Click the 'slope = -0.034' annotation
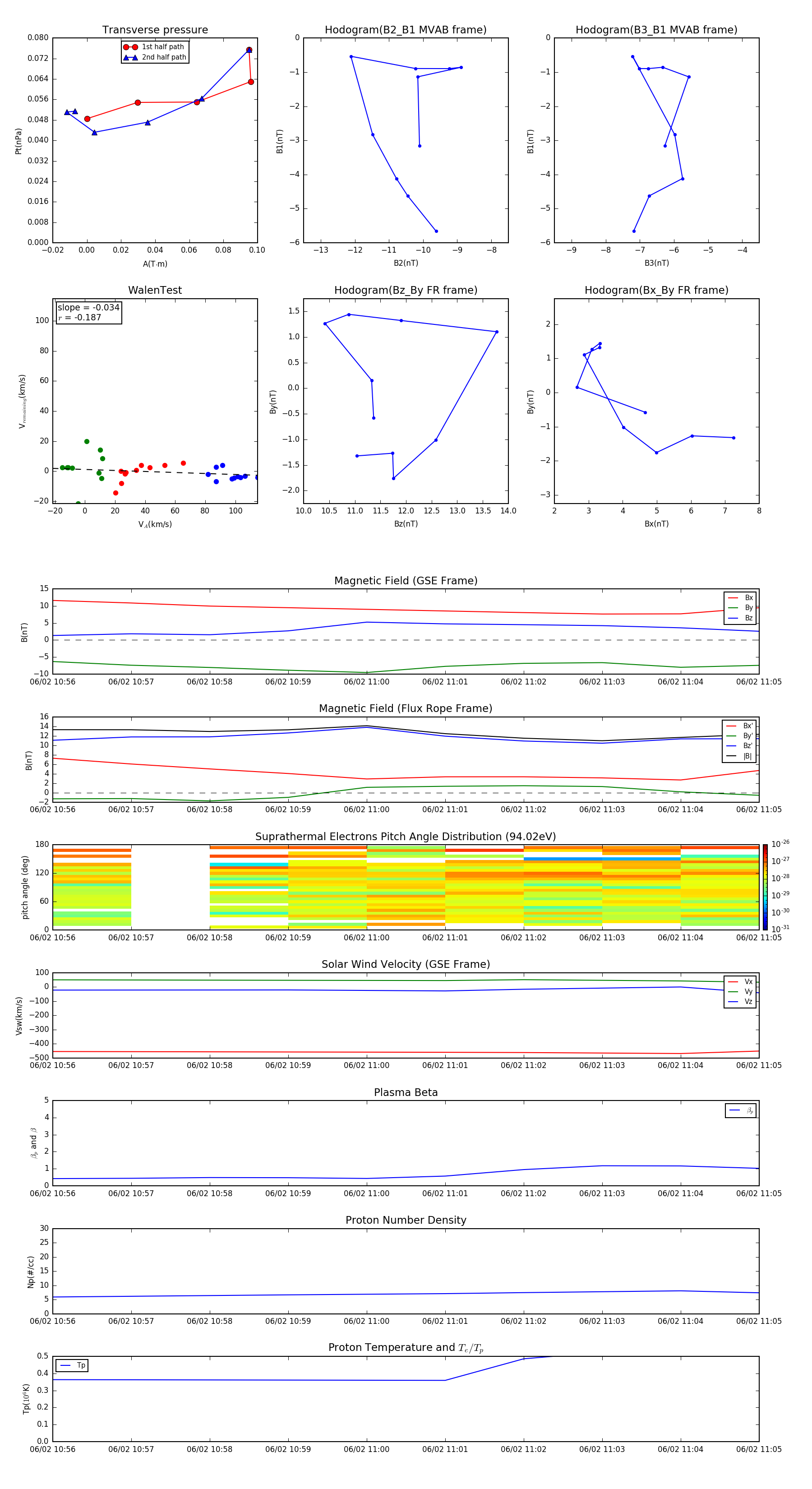This screenshot has width=812, height=1489. (88, 308)
